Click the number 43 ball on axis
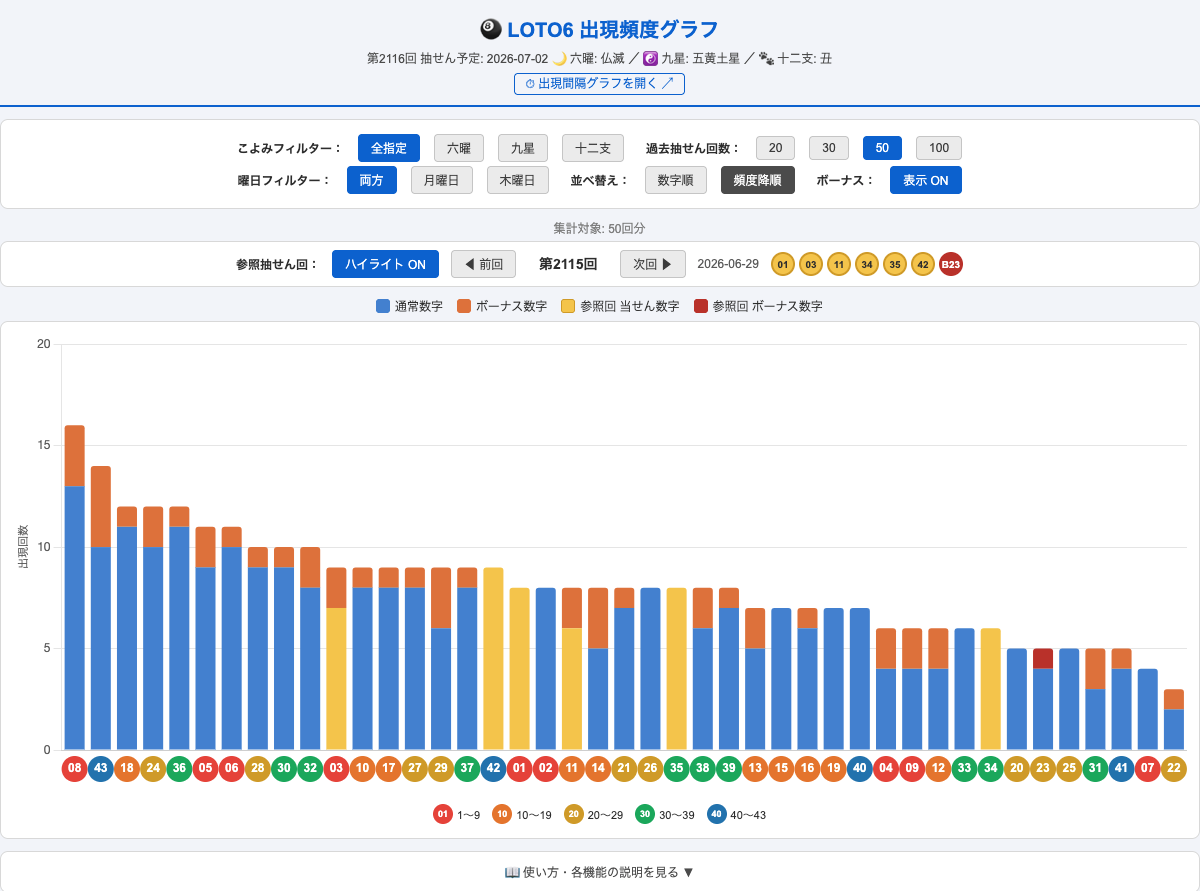1200x891 pixels. click(101, 769)
